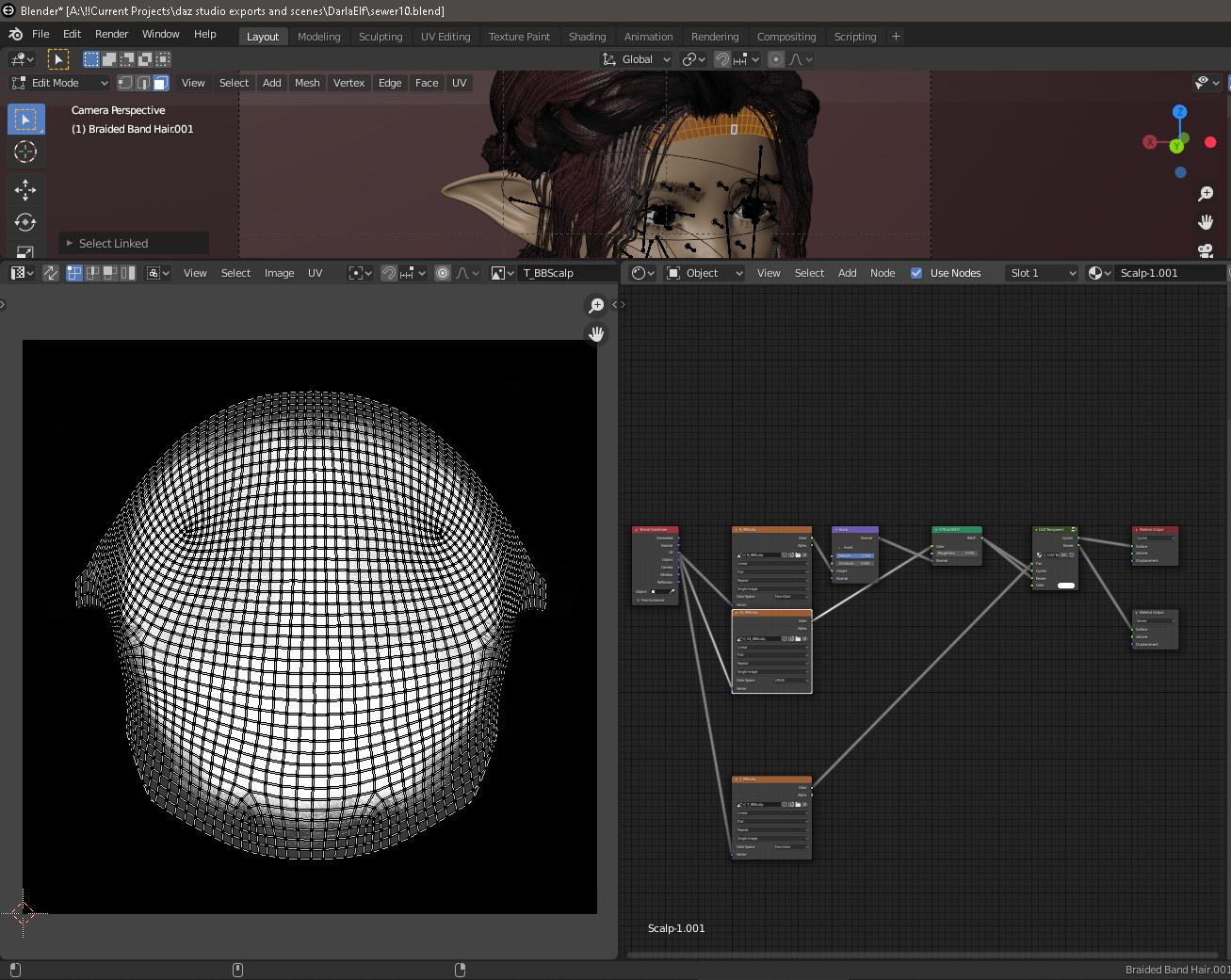Screen dimensions: 1231x980
Task: Click the Blender logo icon in menu bar
Action: (x=16, y=34)
